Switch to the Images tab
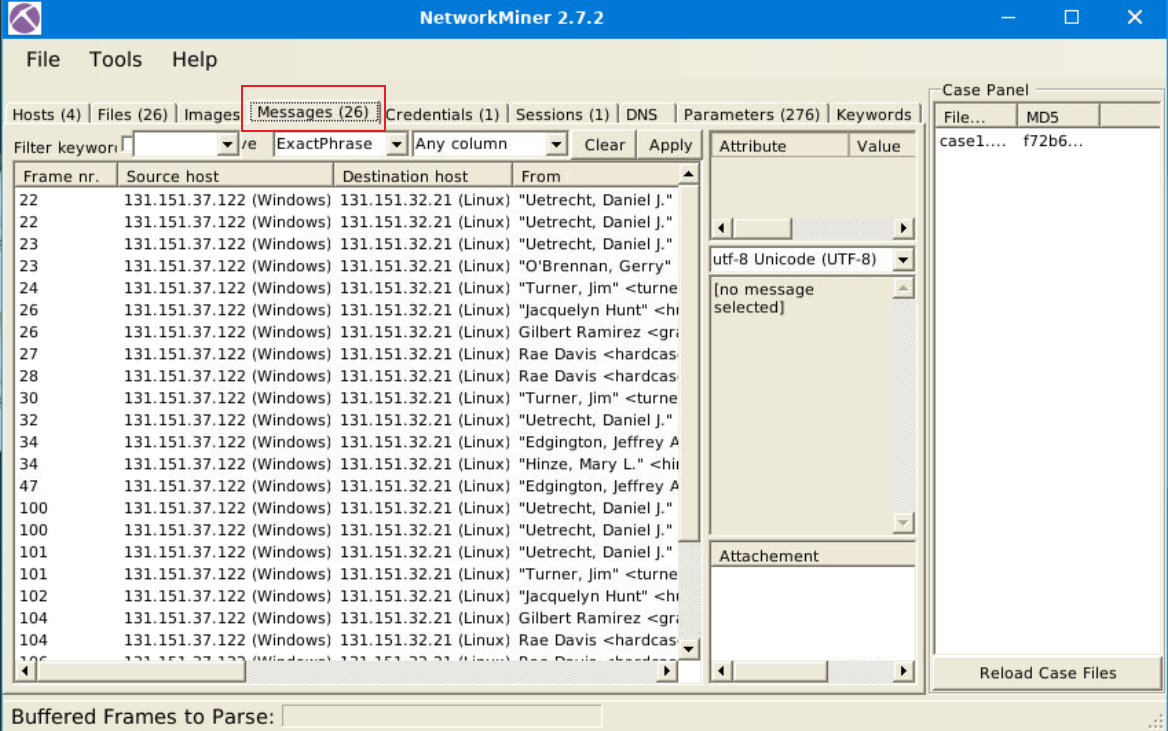The width and height of the screenshot is (1168, 731). pyautogui.click(x=212, y=115)
